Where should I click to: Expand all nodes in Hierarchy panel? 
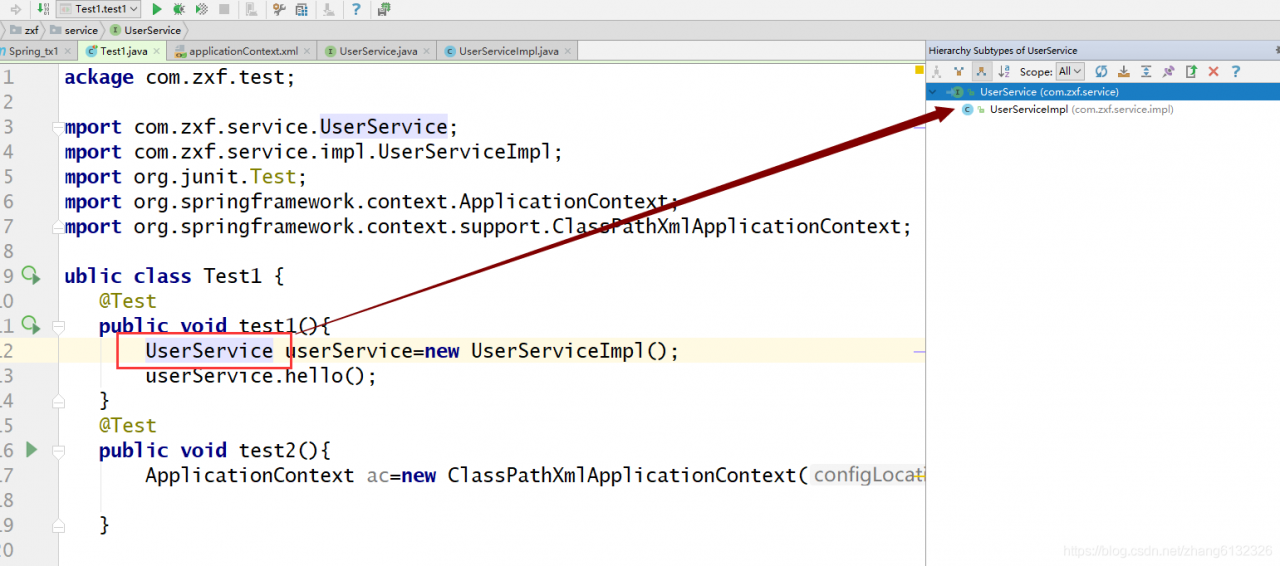click(1146, 71)
